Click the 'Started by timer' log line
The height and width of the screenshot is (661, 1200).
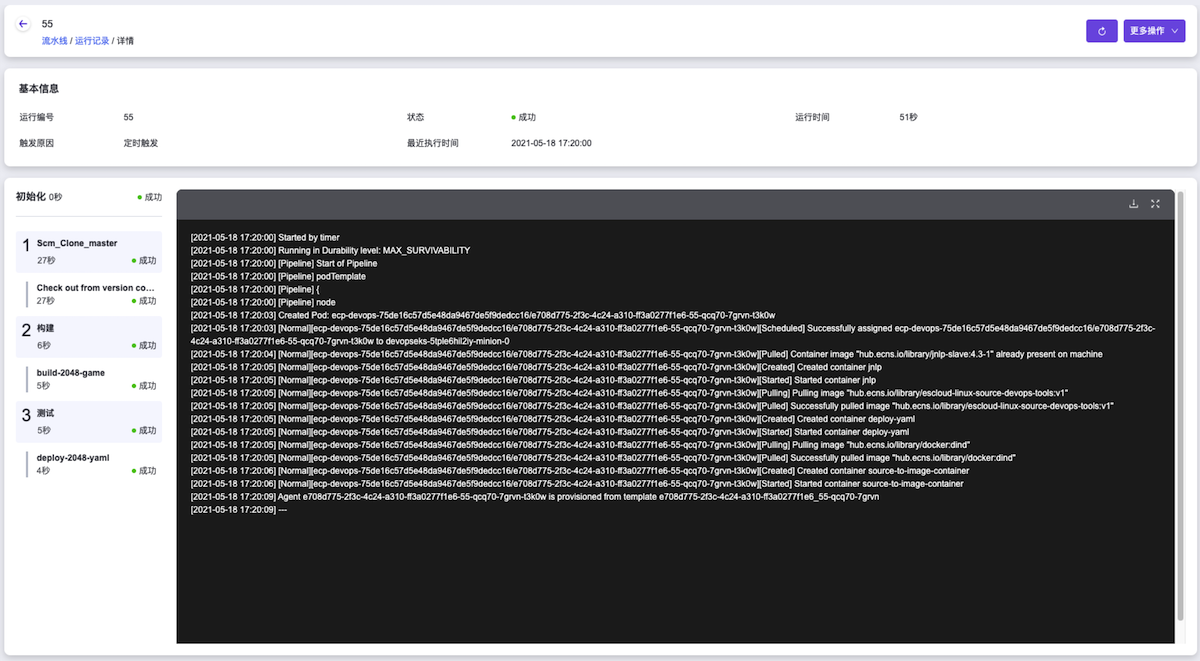click(x=265, y=237)
